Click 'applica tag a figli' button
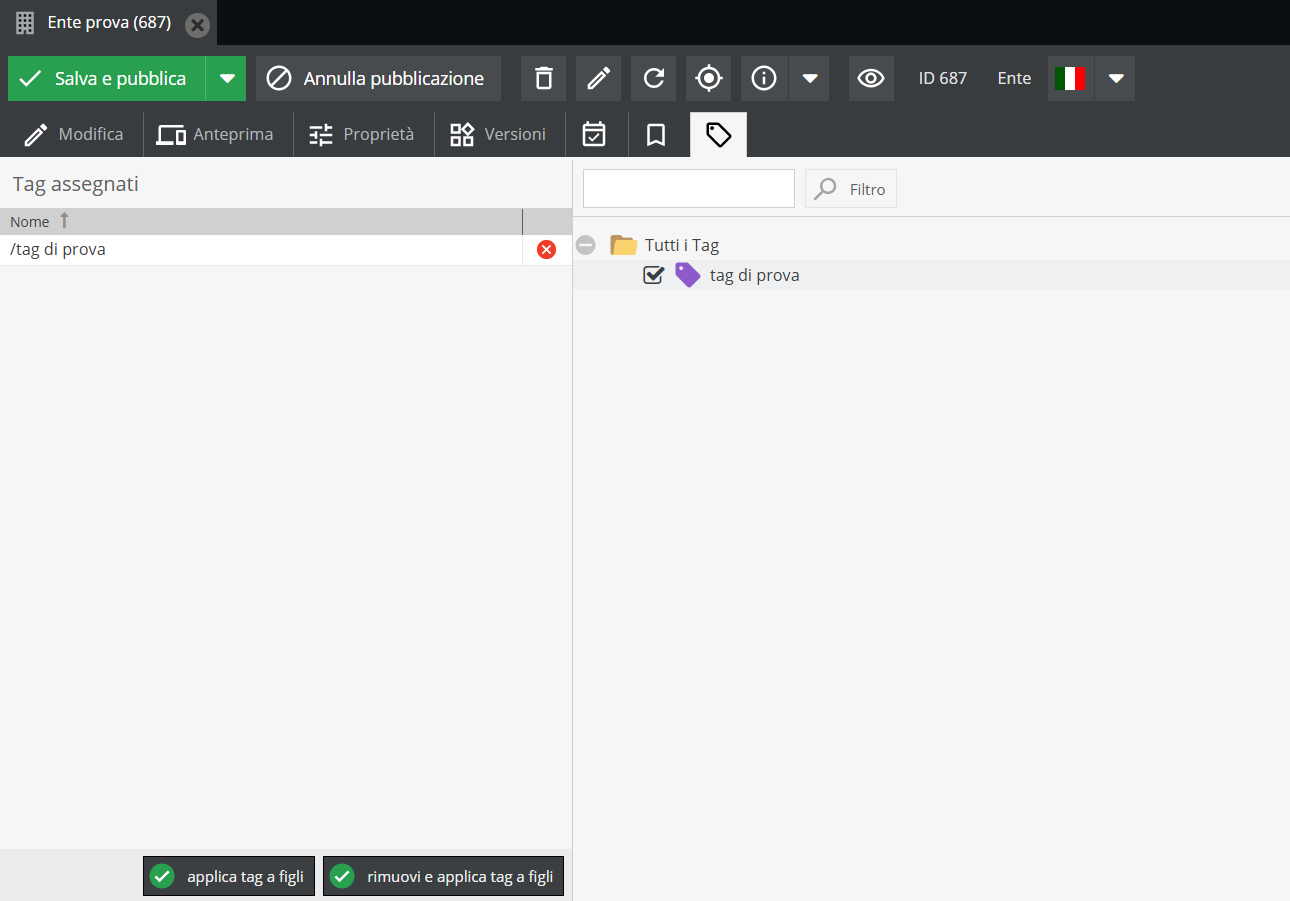This screenshot has width=1290, height=901. (x=229, y=877)
